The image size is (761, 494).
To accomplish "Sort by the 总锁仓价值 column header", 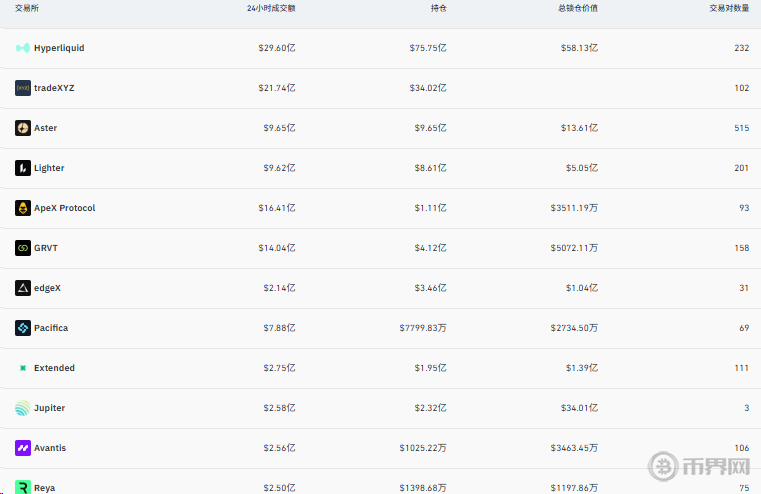I will pos(578,8).
